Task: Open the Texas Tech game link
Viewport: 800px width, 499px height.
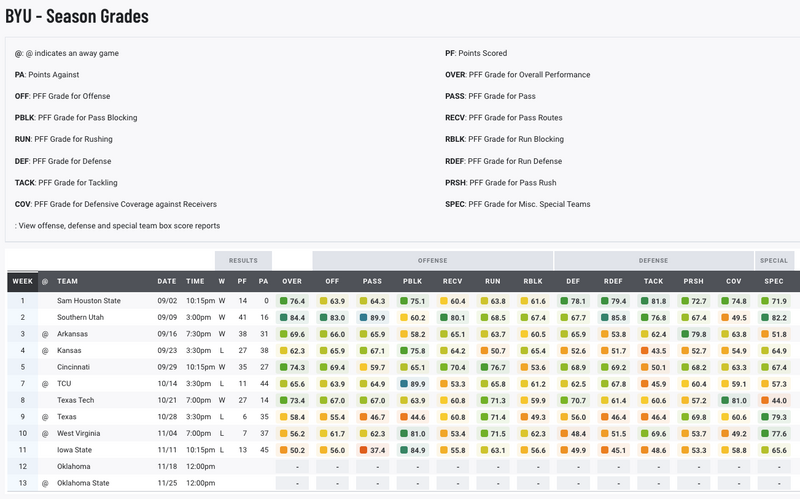Action: [78, 399]
